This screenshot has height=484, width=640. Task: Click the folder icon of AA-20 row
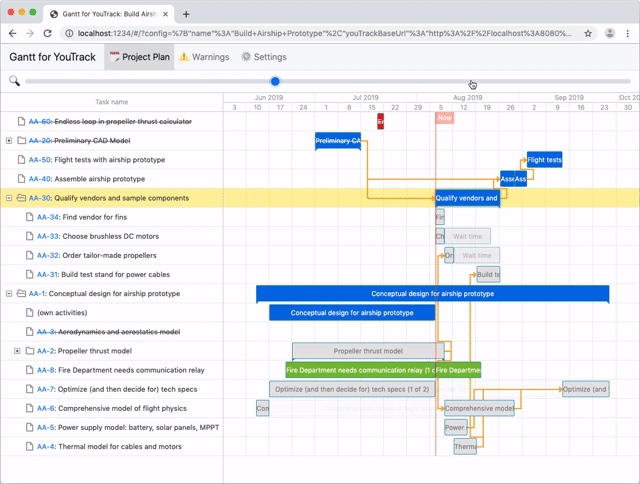click(22, 141)
